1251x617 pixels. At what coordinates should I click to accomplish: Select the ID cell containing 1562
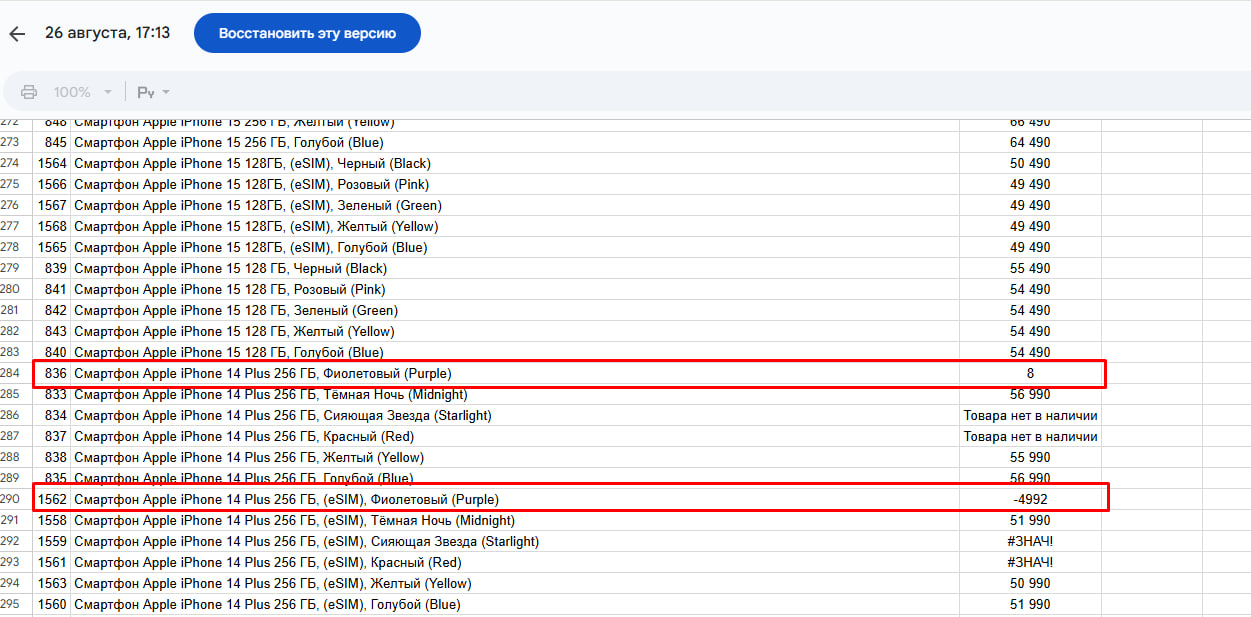[52, 499]
